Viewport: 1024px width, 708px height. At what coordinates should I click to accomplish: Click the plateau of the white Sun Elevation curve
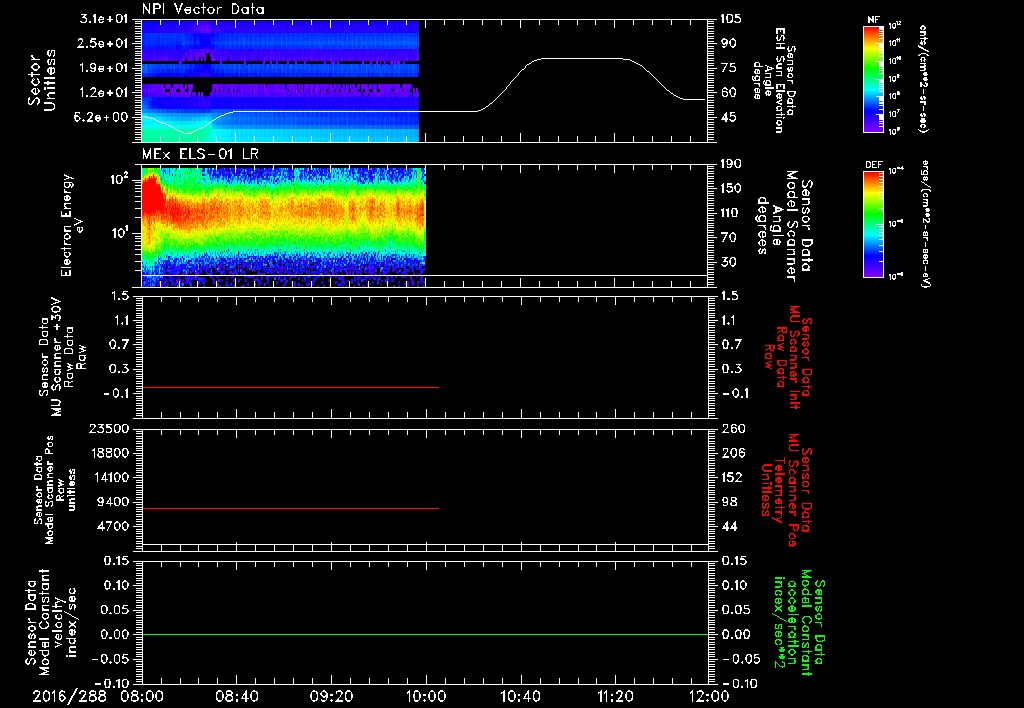(580, 59)
